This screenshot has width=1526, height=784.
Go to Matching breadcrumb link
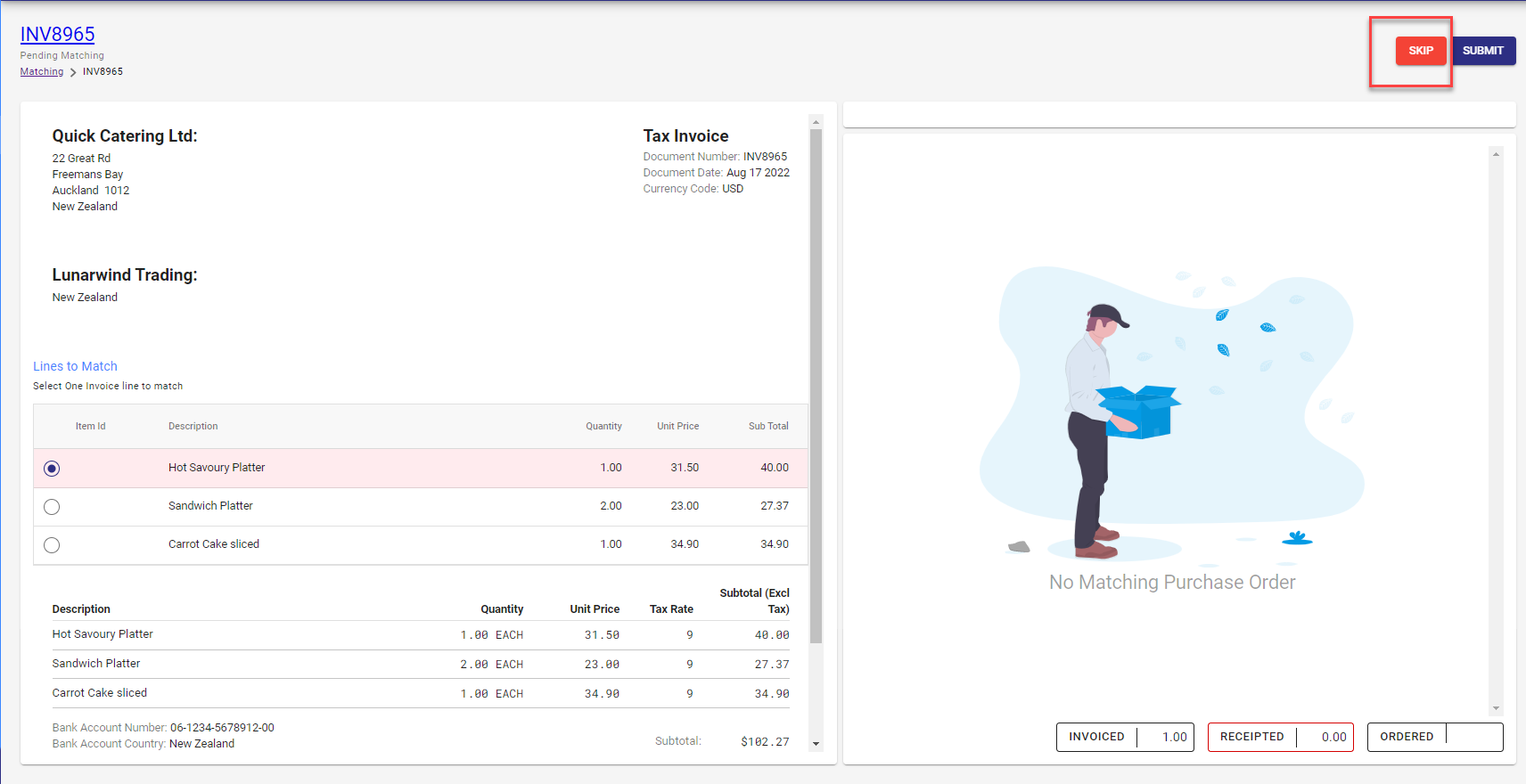coord(42,71)
